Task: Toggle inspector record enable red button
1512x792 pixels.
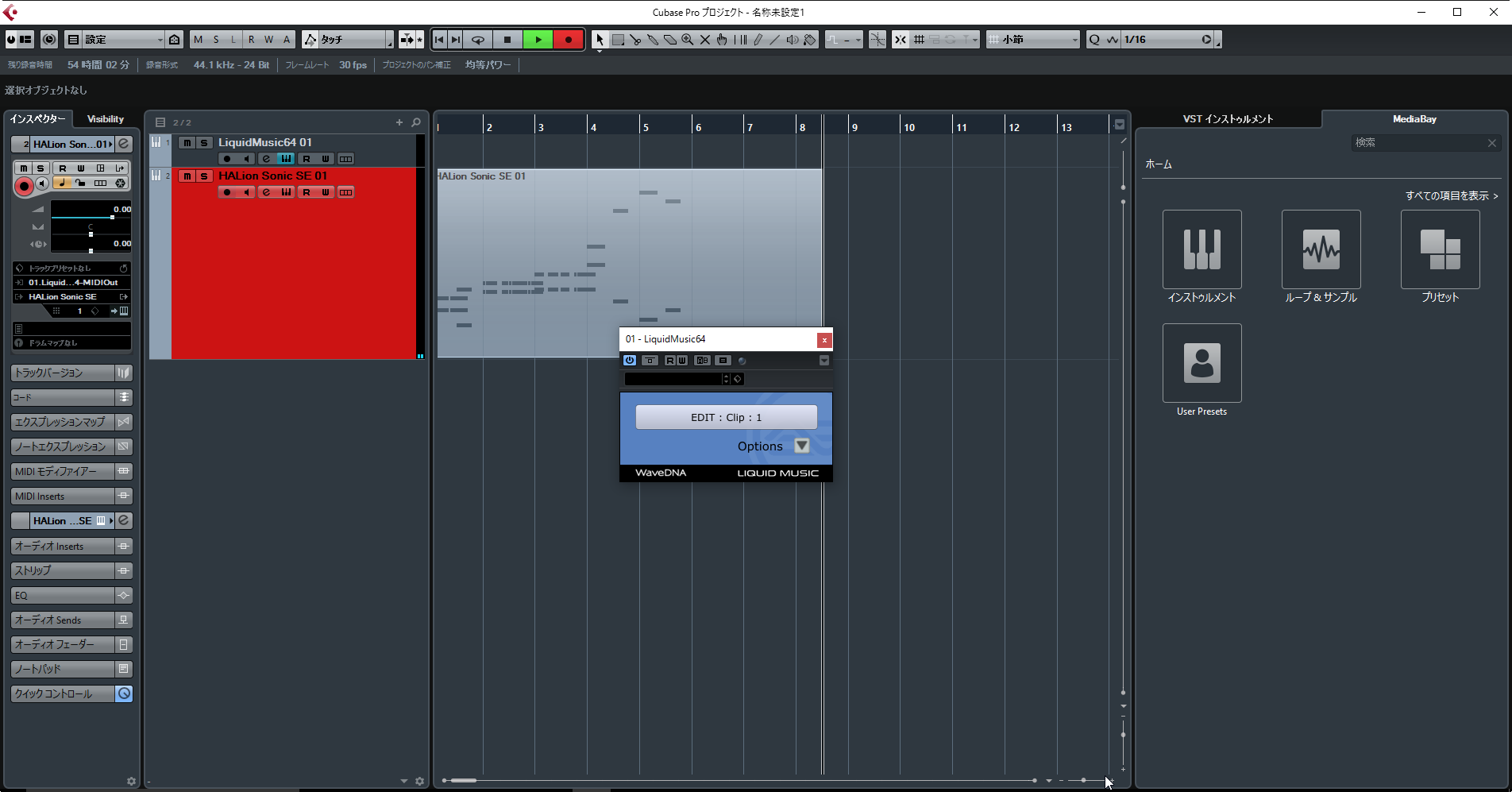Action: pos(24,187)
